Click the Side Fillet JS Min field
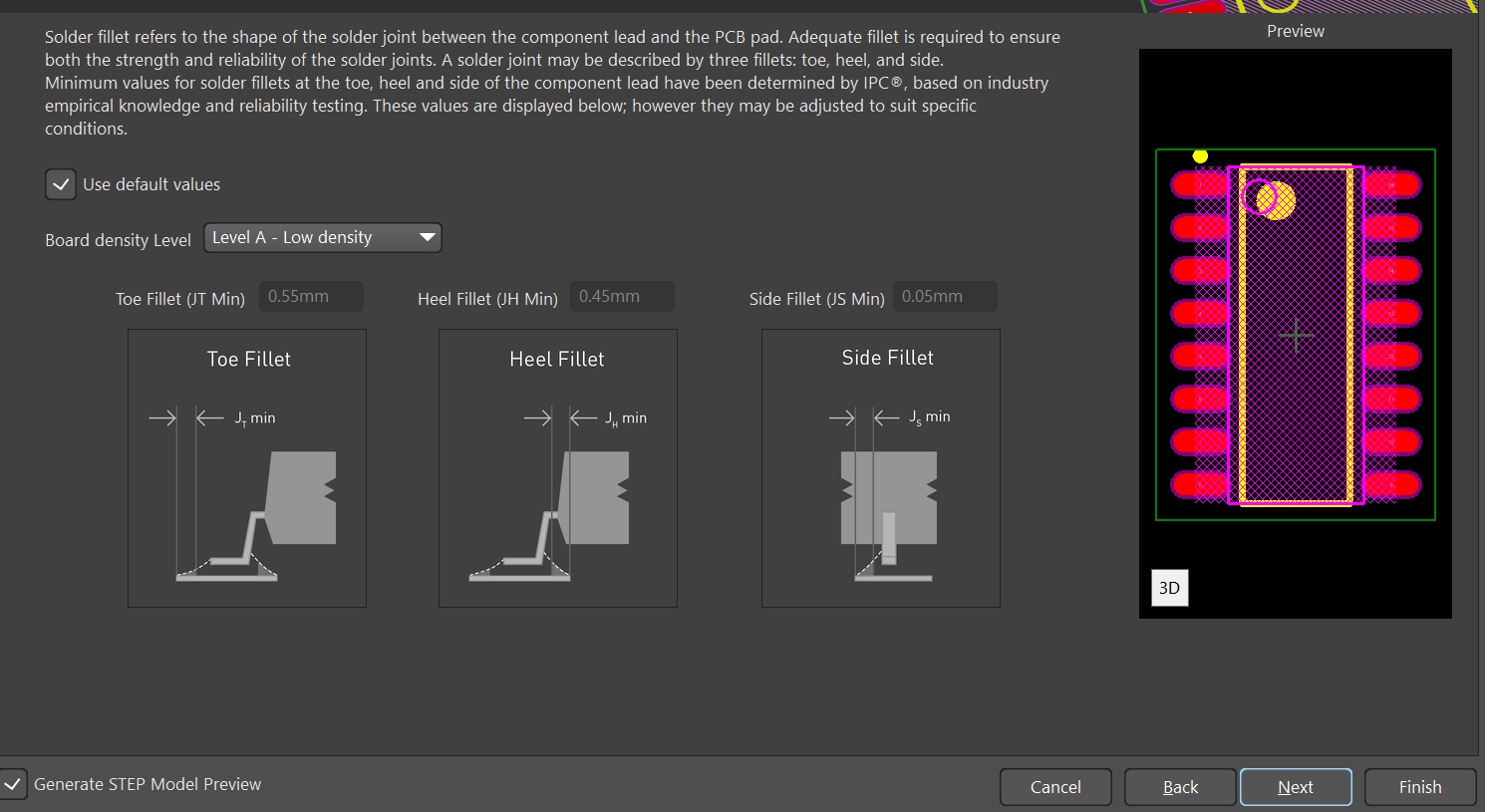The image size is (1485, 812). [x=945, y=297]
